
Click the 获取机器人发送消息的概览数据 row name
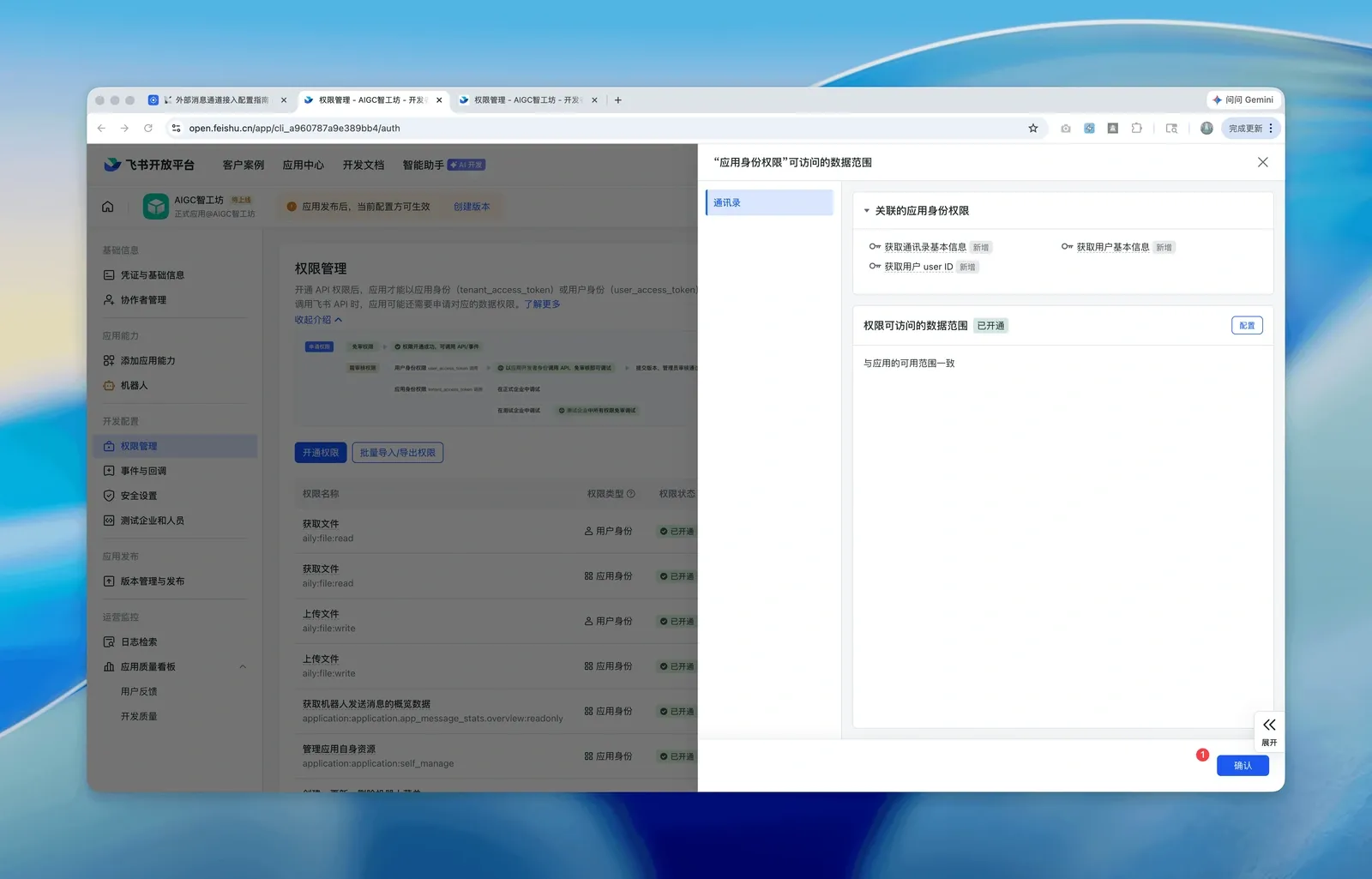[x=366, y=704]
